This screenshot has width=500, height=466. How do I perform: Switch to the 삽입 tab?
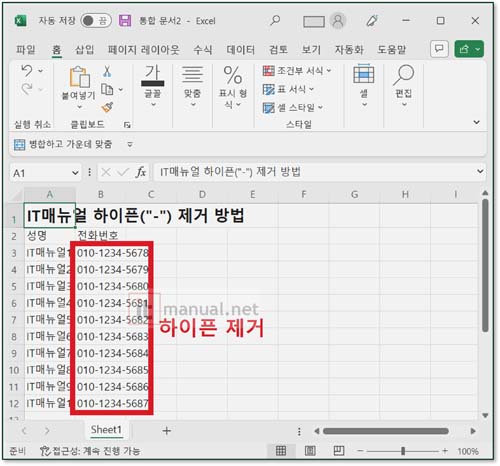click(x=84, y=50)
